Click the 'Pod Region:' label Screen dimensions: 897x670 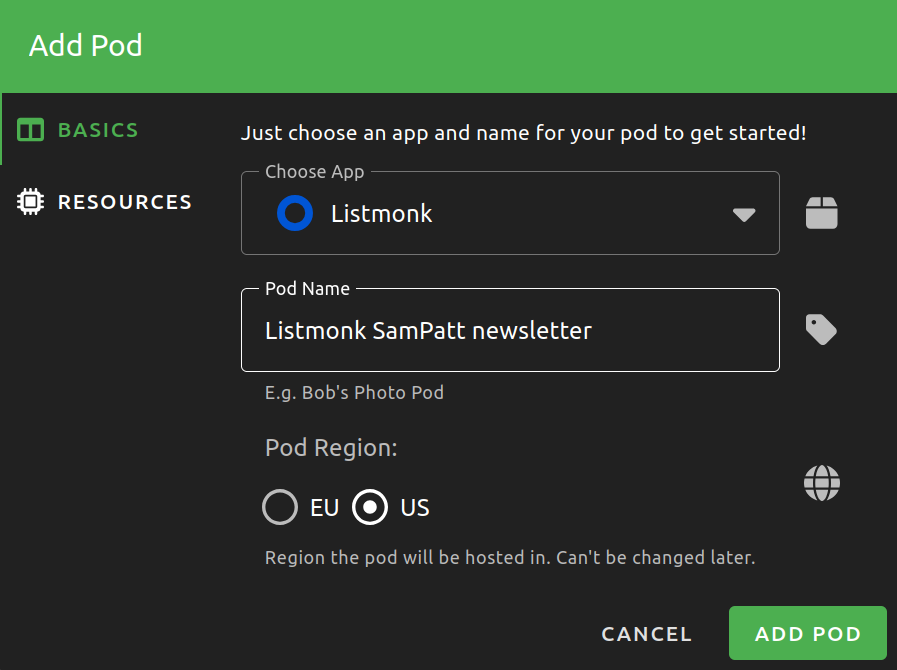[331, 447]
